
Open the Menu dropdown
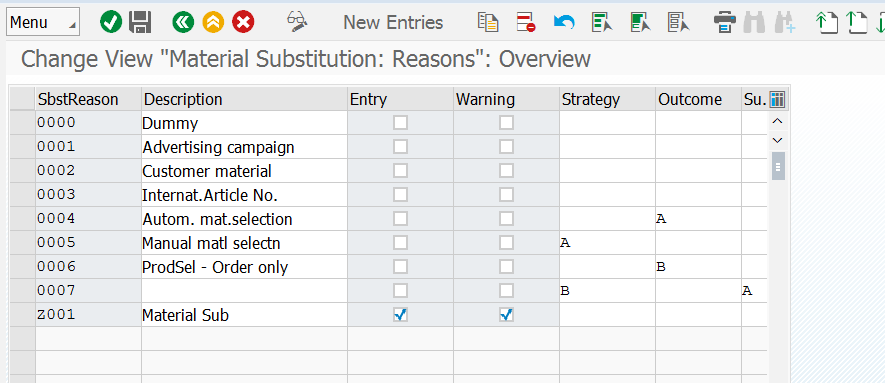43,23
